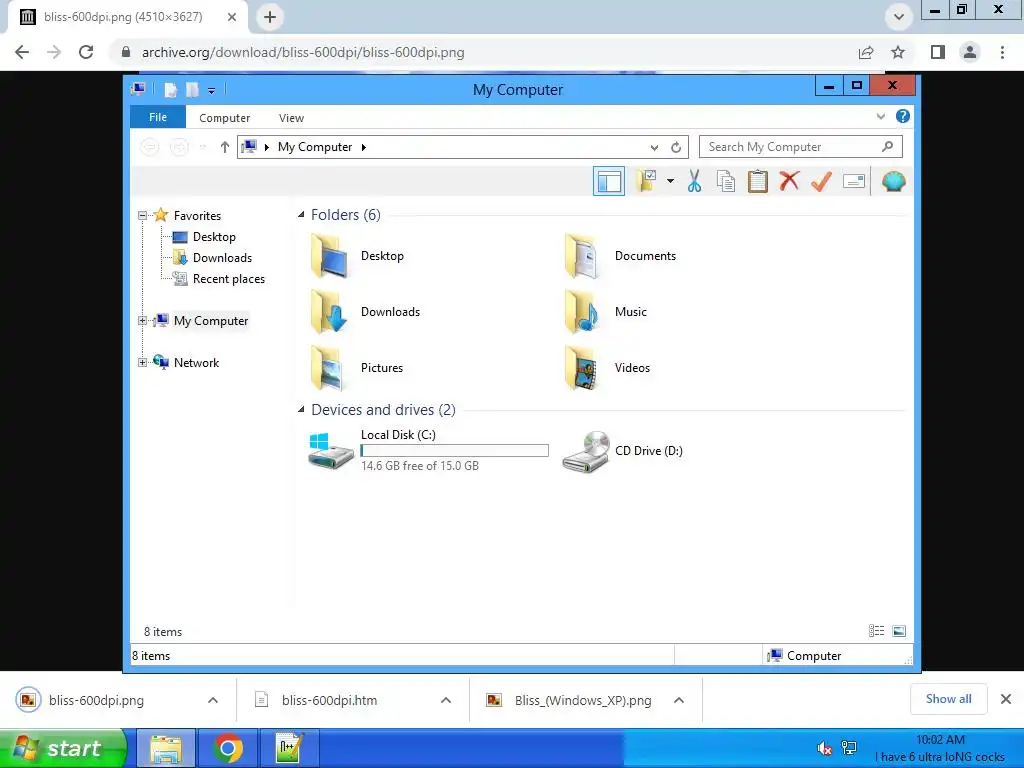Click the Copy icon in the toolbar

(726, 181)
